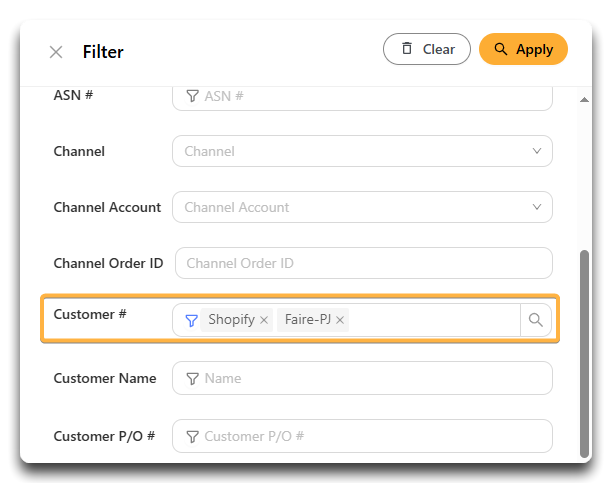This screenshot has width=612, height=483.
Task: Remove the Faire-PJ tag
Action: click(x=340, y=320)
